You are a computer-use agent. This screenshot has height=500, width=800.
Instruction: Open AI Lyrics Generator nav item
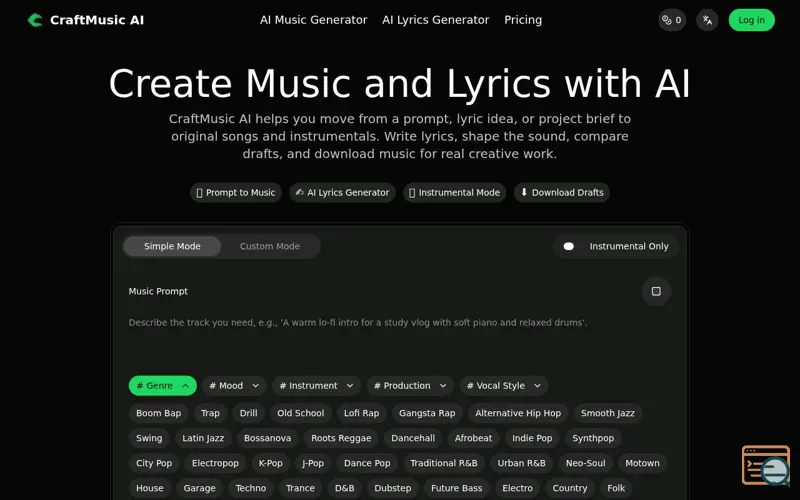435,20
